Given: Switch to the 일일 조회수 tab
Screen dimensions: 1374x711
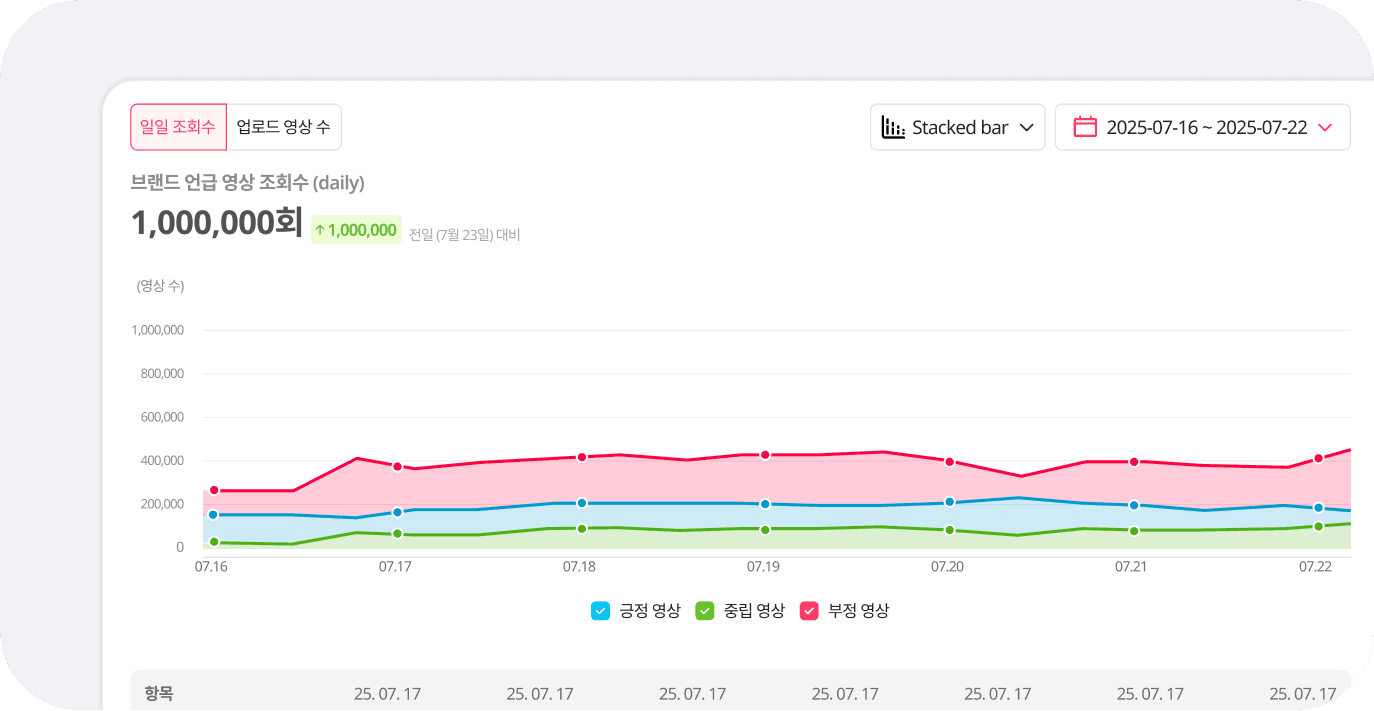Looking at the screenshot, I should coord(178,127).
